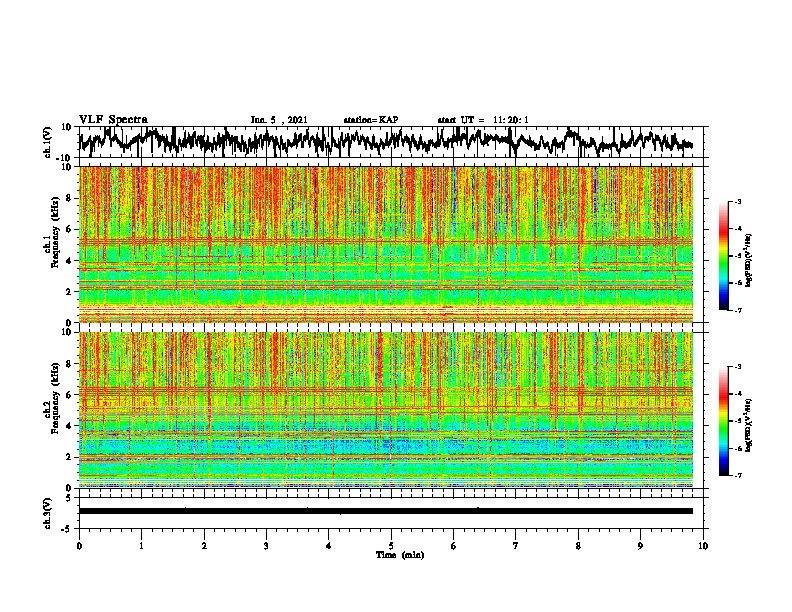Screen dimensions: 792x612
Task: Click the '8' kHz tick on ch.1 frequency axis
Action: (69, 198)
